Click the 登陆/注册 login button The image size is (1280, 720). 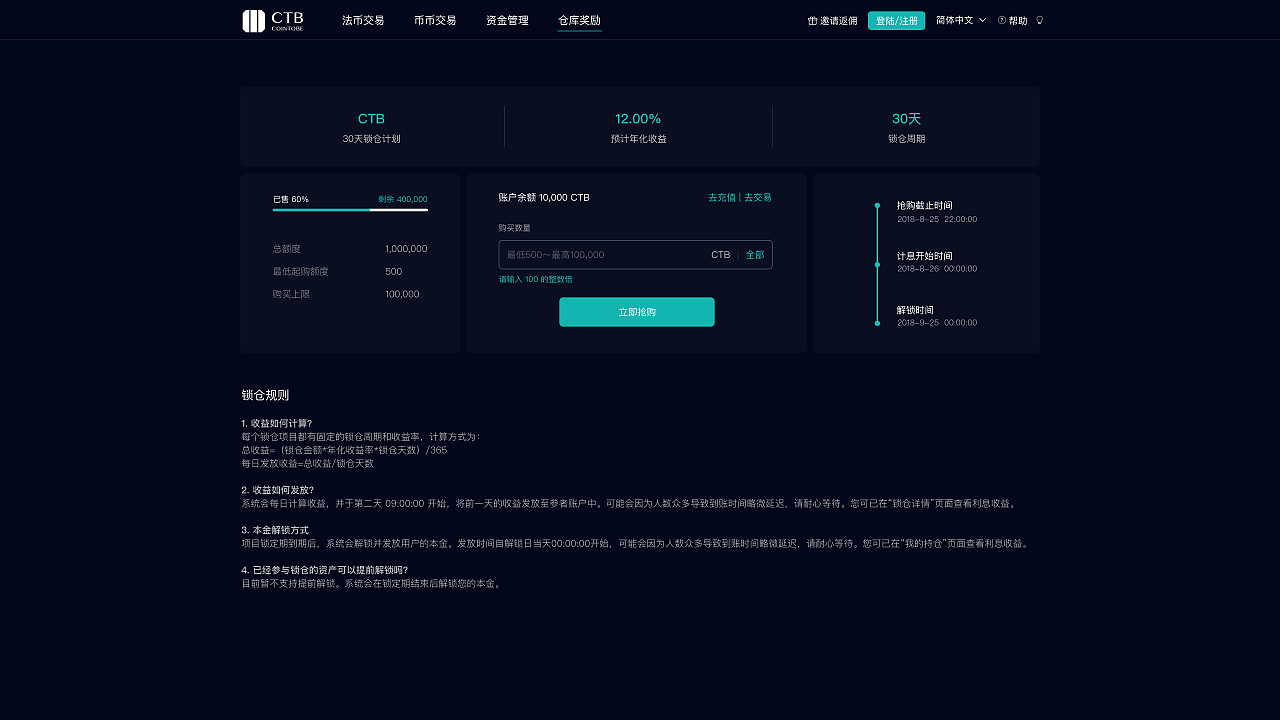point(896,19)
